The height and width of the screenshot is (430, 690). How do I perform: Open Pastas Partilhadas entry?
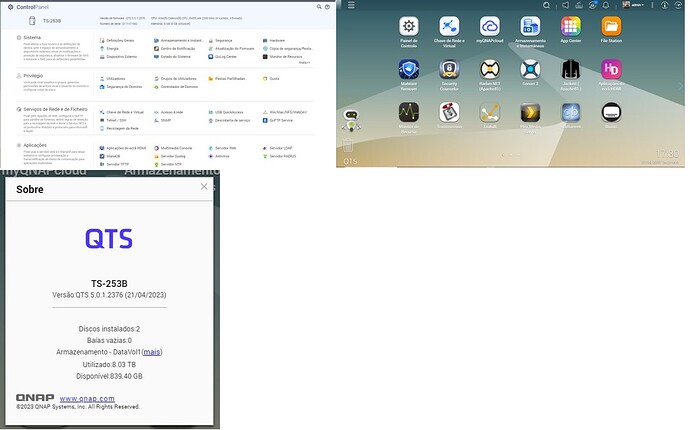click(x=227, y=79)
